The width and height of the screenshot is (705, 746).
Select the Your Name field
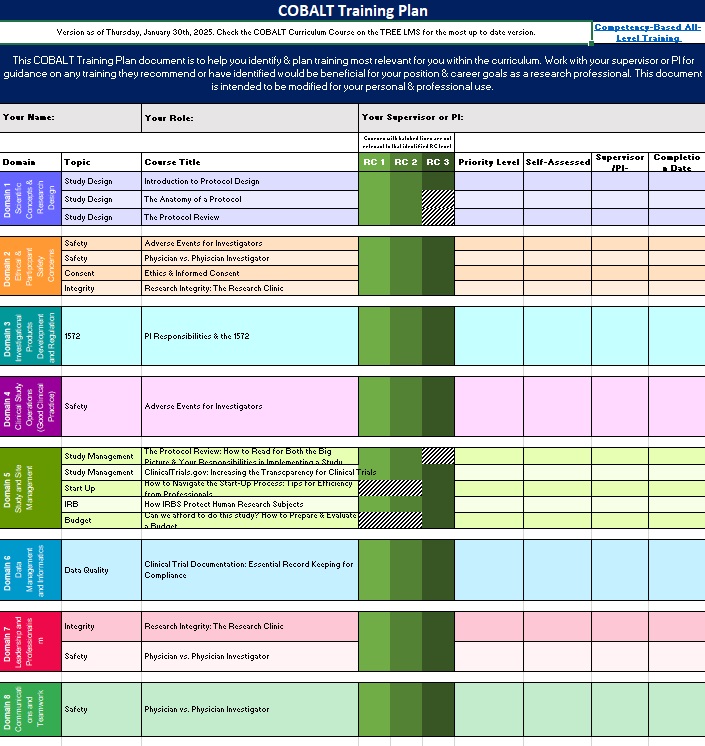[x=70, y=118]
